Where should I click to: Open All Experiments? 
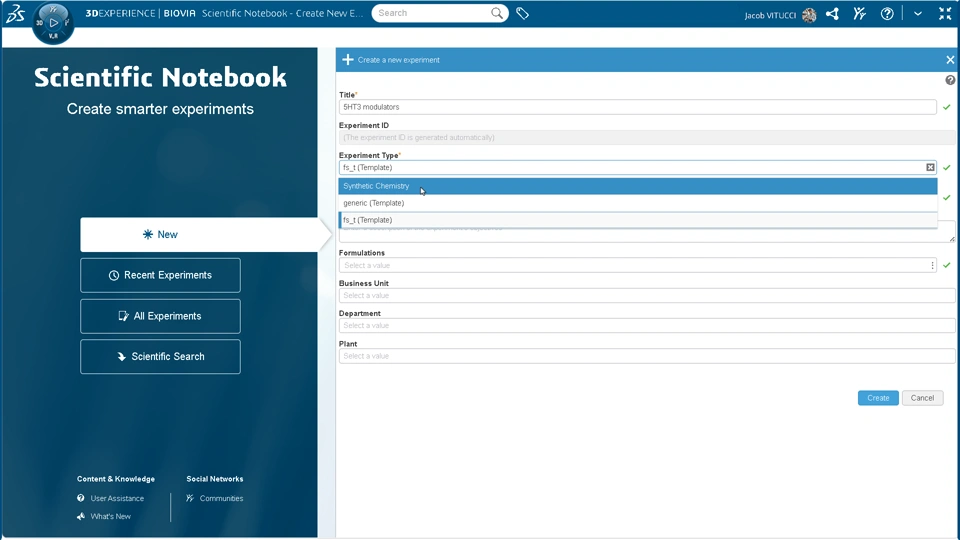click(x=160, y=316)
